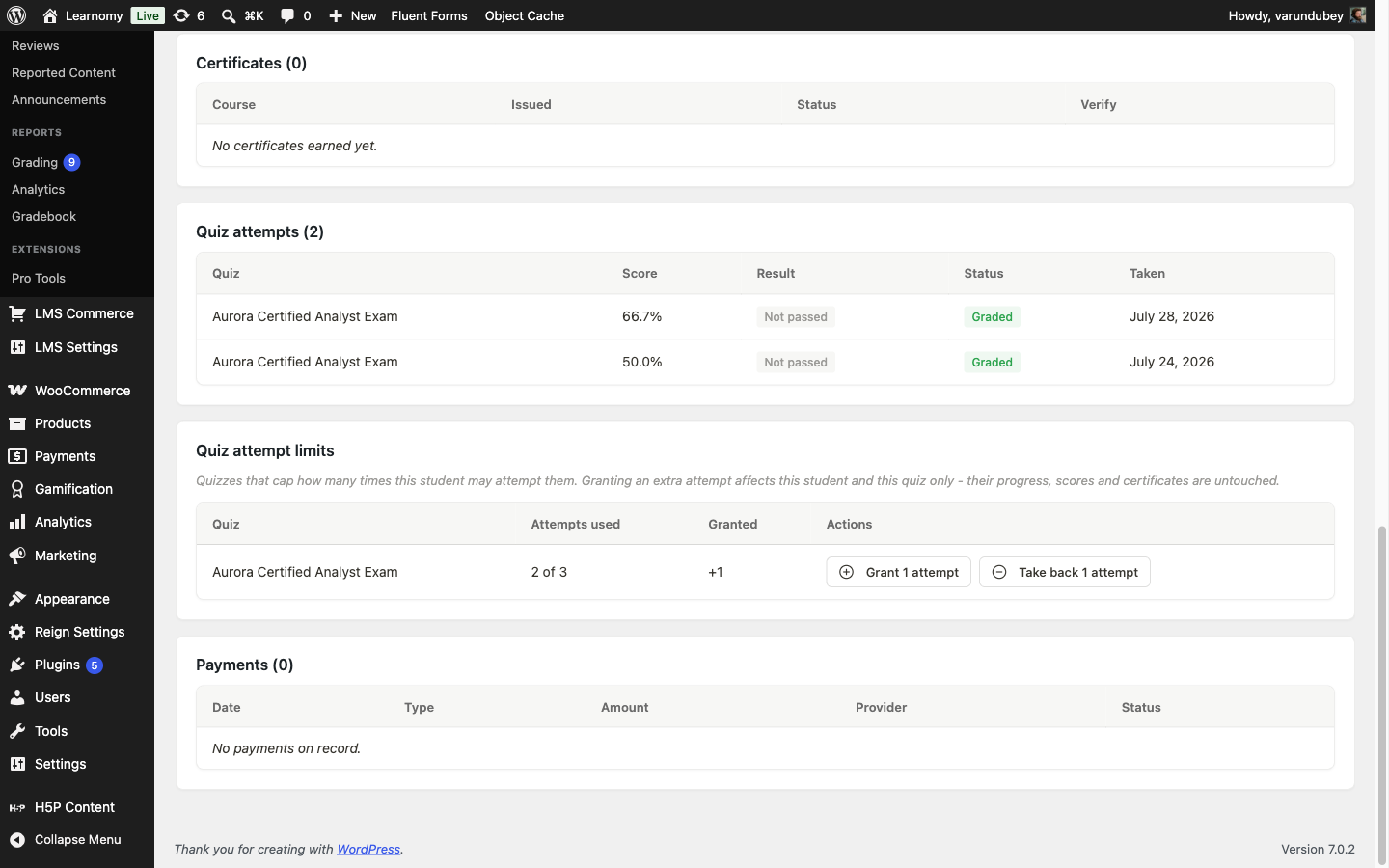This screenshot has width=1389, height=868.
Task: Click the Live status badge
Action: coord(148,15)
